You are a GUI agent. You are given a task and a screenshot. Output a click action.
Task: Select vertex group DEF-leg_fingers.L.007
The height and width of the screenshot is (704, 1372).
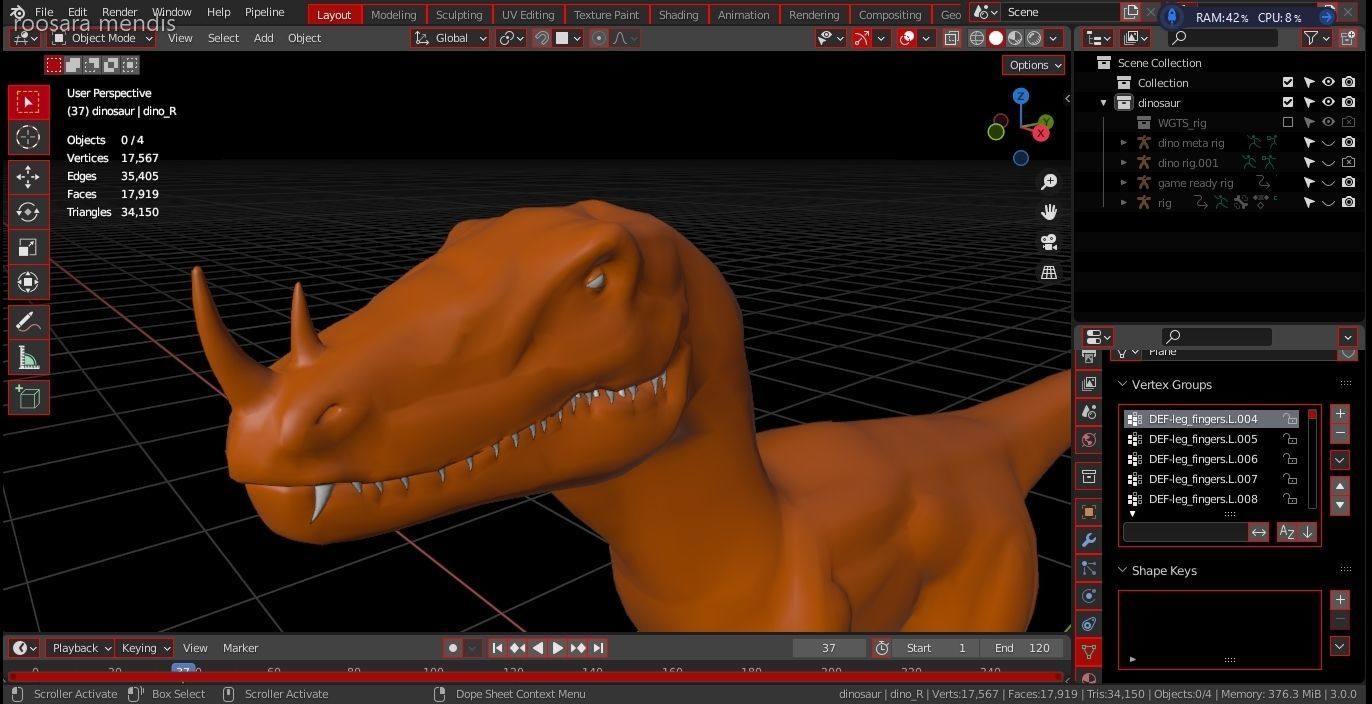point(1211,479)
